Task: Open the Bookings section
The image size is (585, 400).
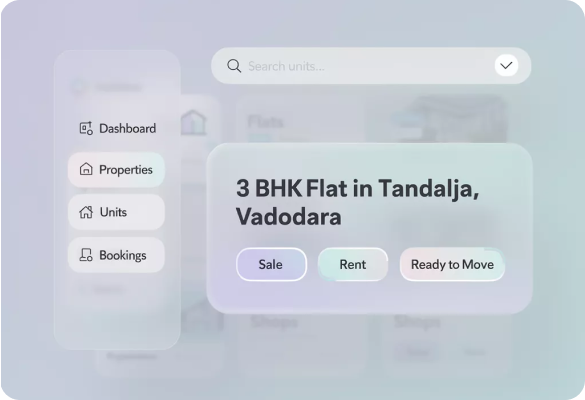Action: click(116, 255)
